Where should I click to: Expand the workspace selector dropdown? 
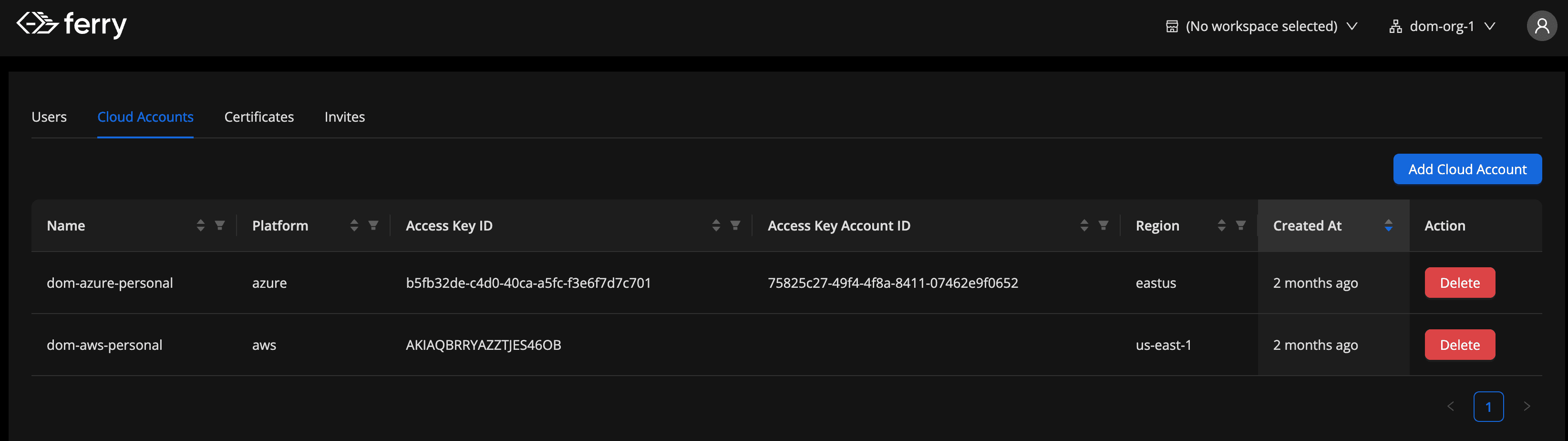[x=1262, y=26]
